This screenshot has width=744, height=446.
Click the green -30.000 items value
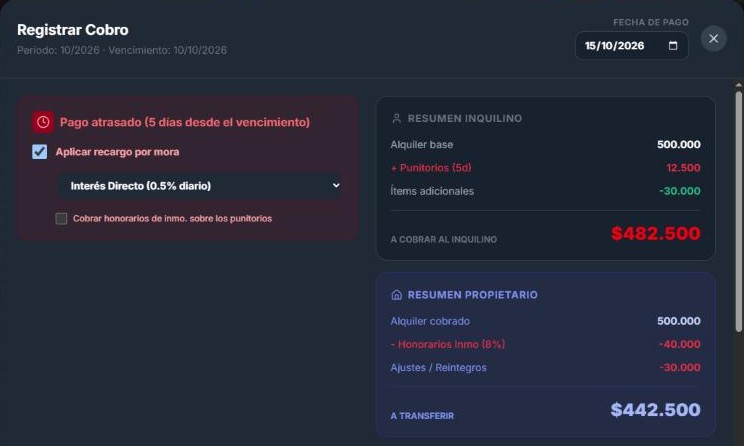point(679,191)
